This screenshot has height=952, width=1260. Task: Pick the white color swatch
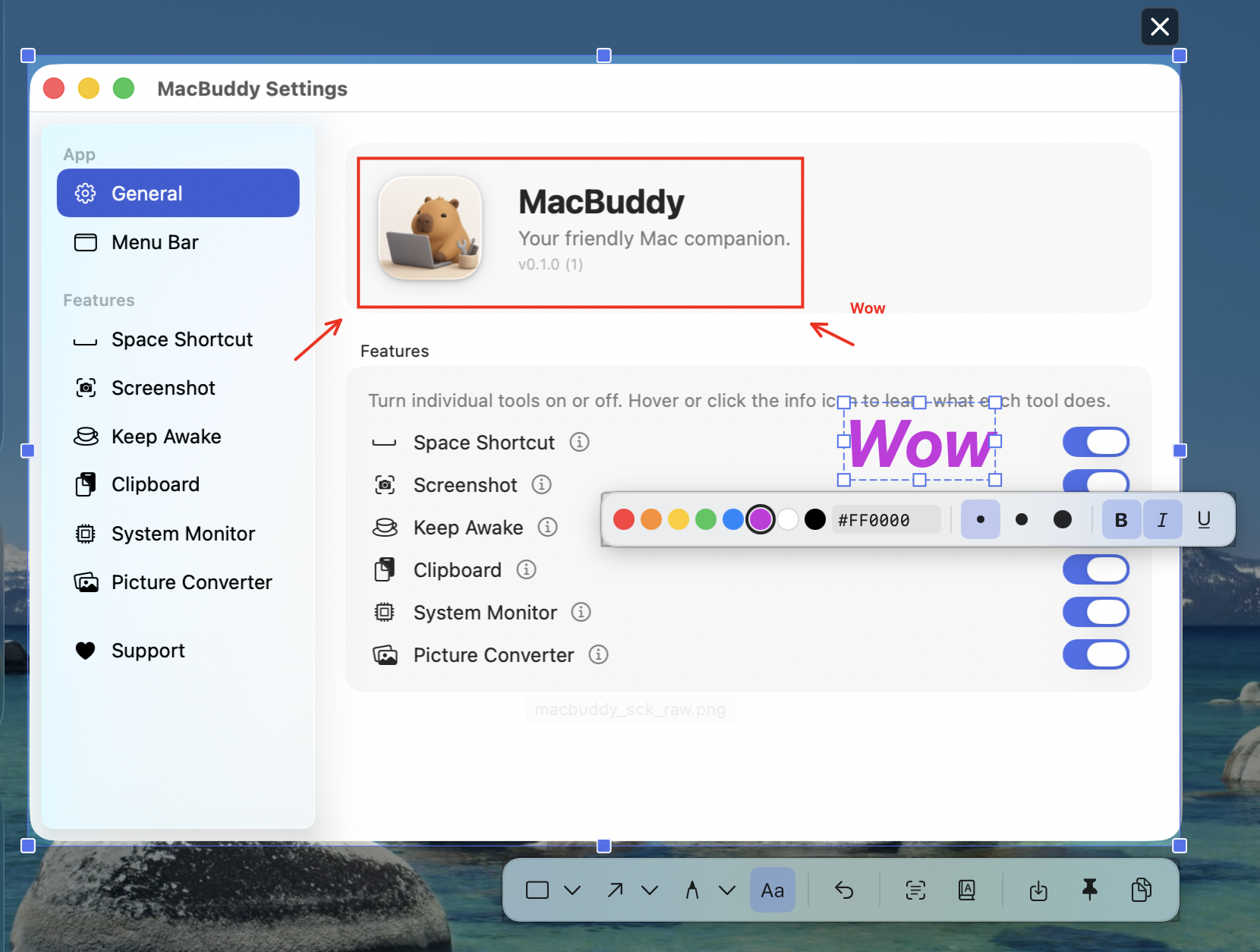pos(788,519)
